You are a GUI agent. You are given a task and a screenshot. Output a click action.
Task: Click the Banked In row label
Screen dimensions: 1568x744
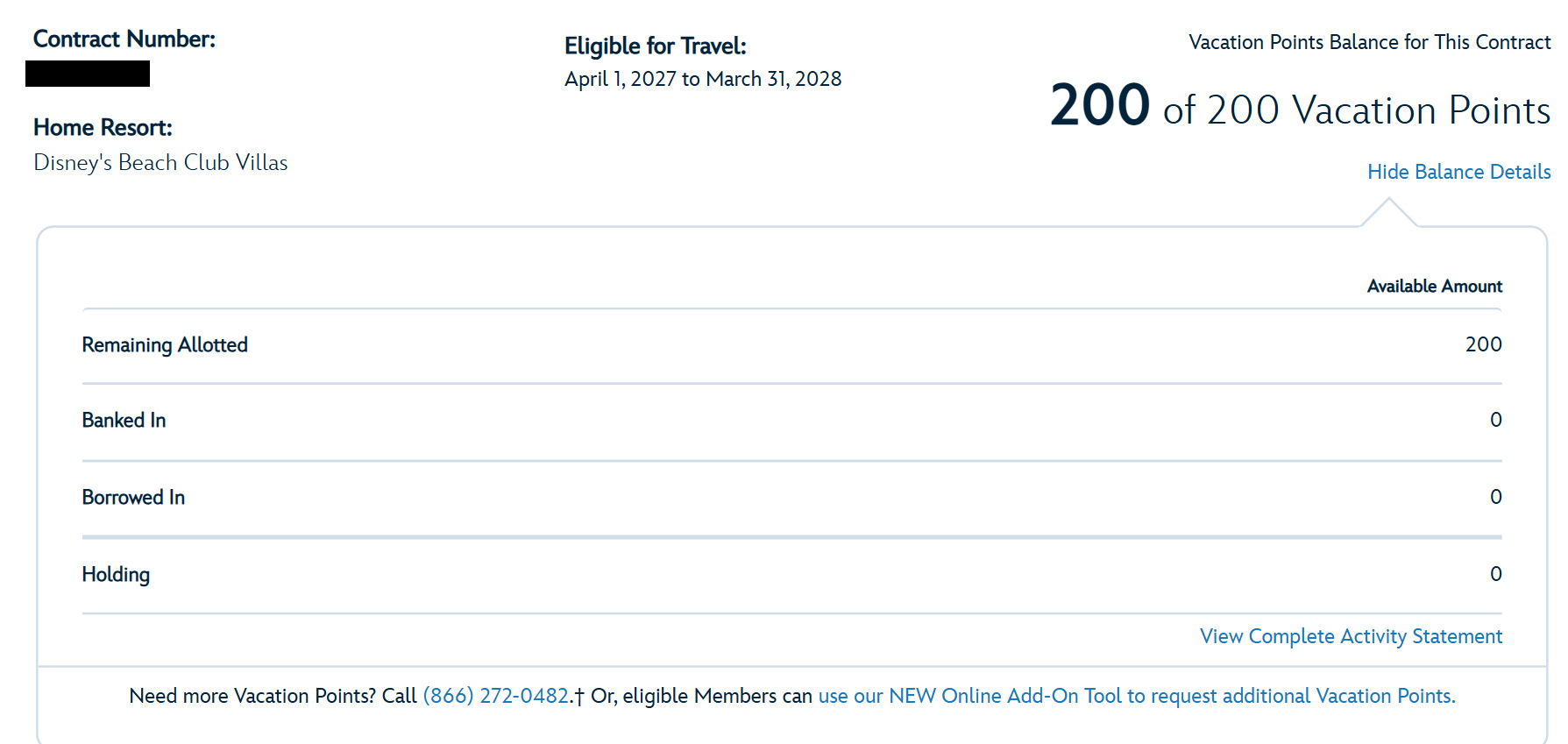(x=124, y=421)
